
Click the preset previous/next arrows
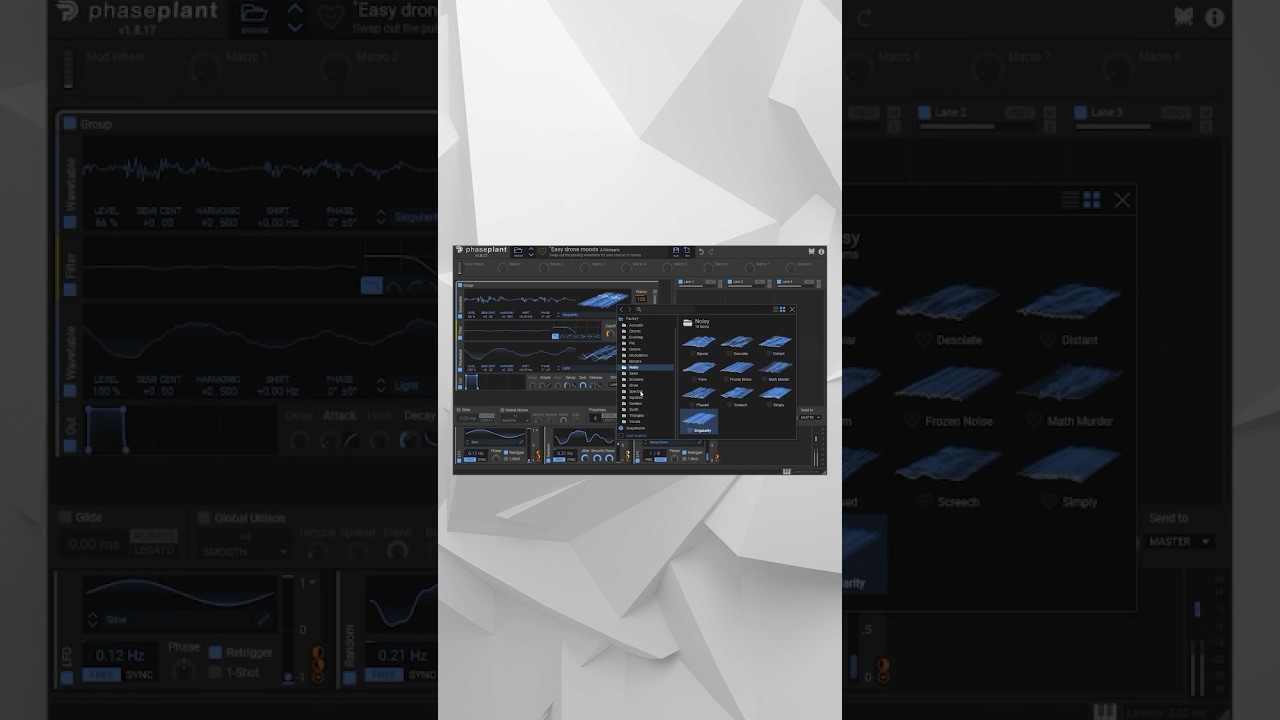coord(531,251)
